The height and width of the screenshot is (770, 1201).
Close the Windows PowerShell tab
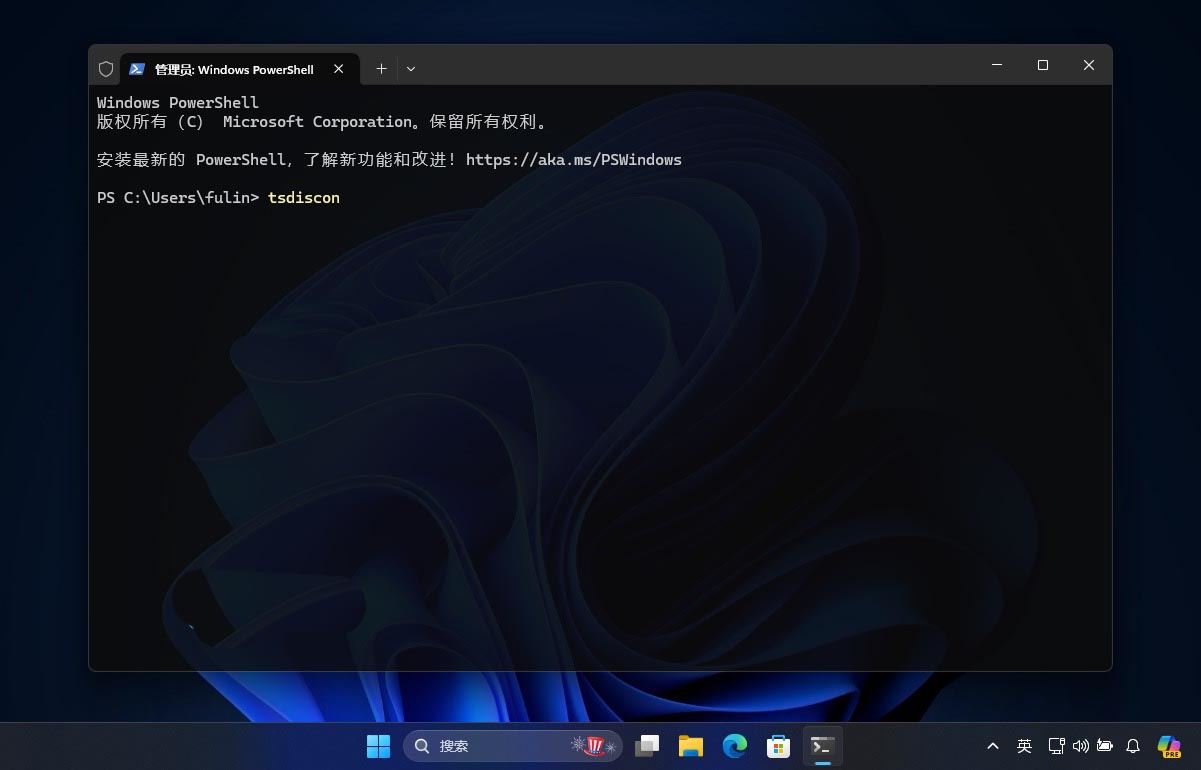click(x=339, y=69)
